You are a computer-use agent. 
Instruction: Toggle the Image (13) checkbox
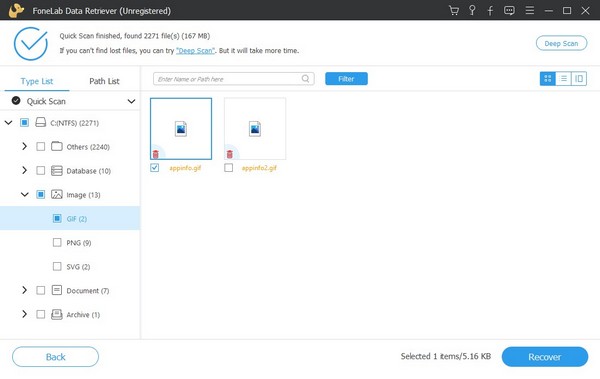tap(41, 194)
